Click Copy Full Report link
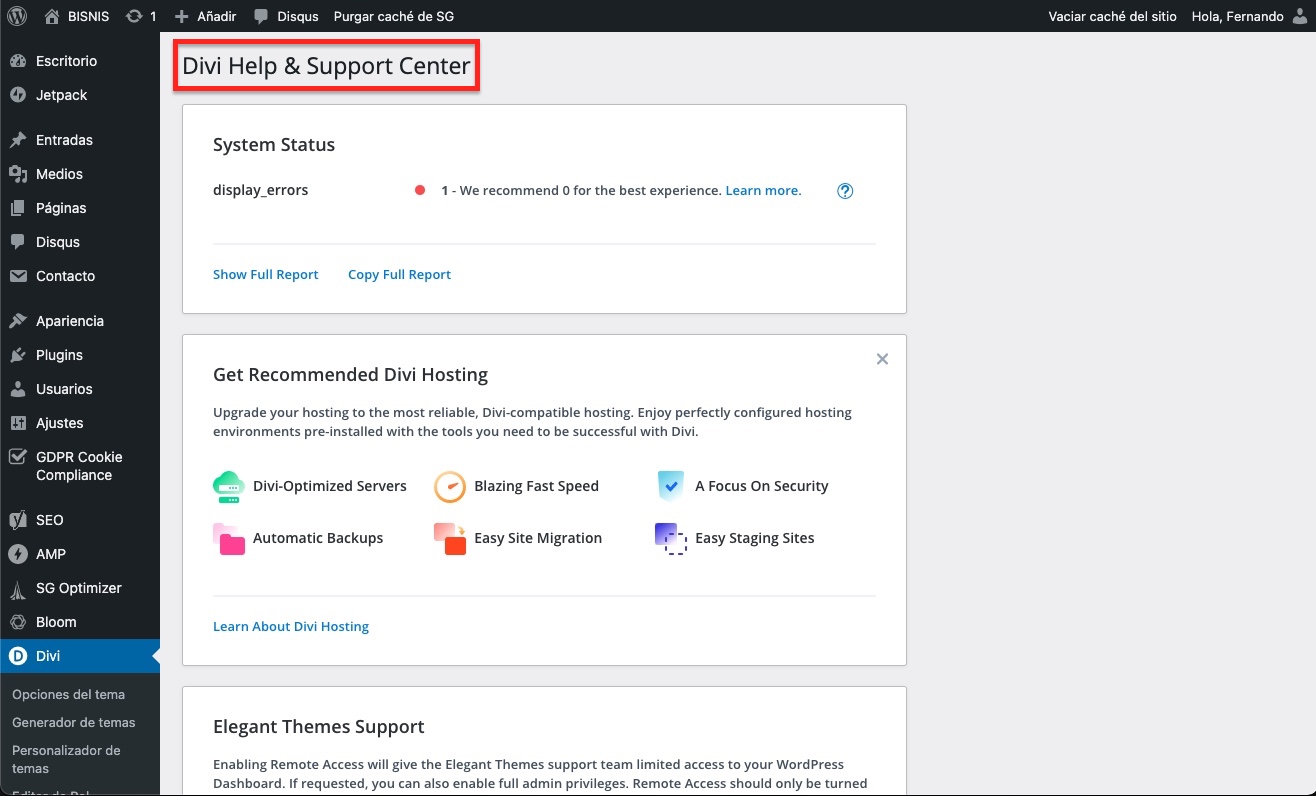Viewport: 1316px width, 796px height. (x=399, y=274)
